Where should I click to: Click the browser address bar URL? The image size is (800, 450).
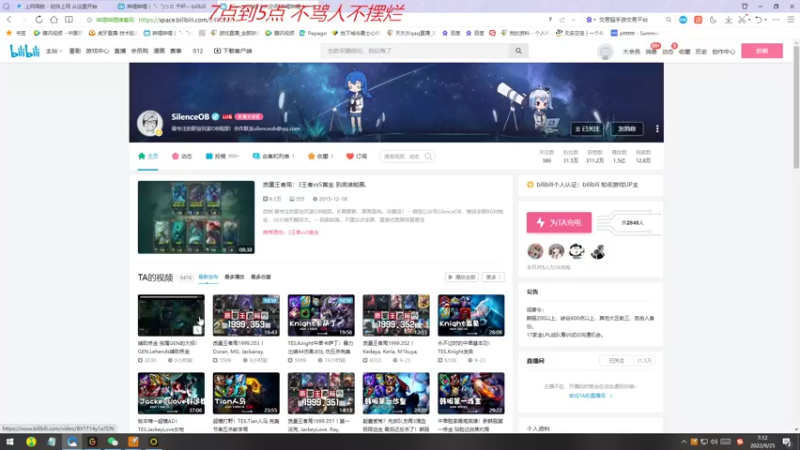[x=186, y=20]
